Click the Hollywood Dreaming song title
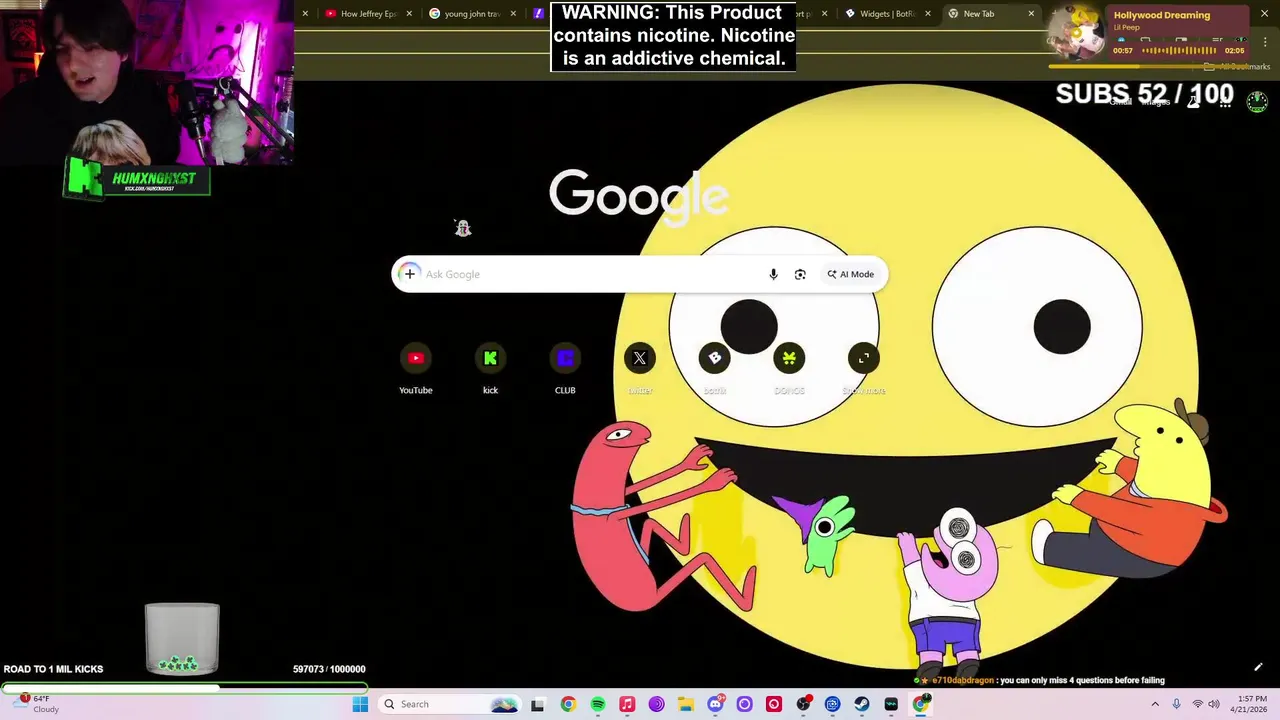This screenshot has width=1280, height=720. pos(1161,15)
